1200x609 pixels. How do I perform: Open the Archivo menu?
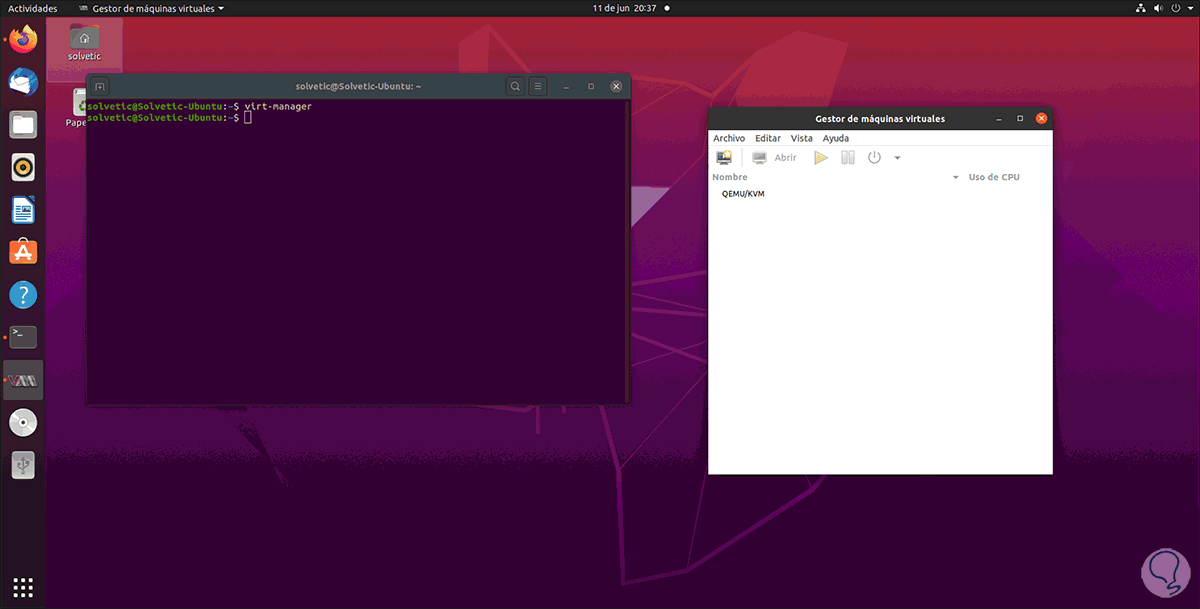[729, 138]
